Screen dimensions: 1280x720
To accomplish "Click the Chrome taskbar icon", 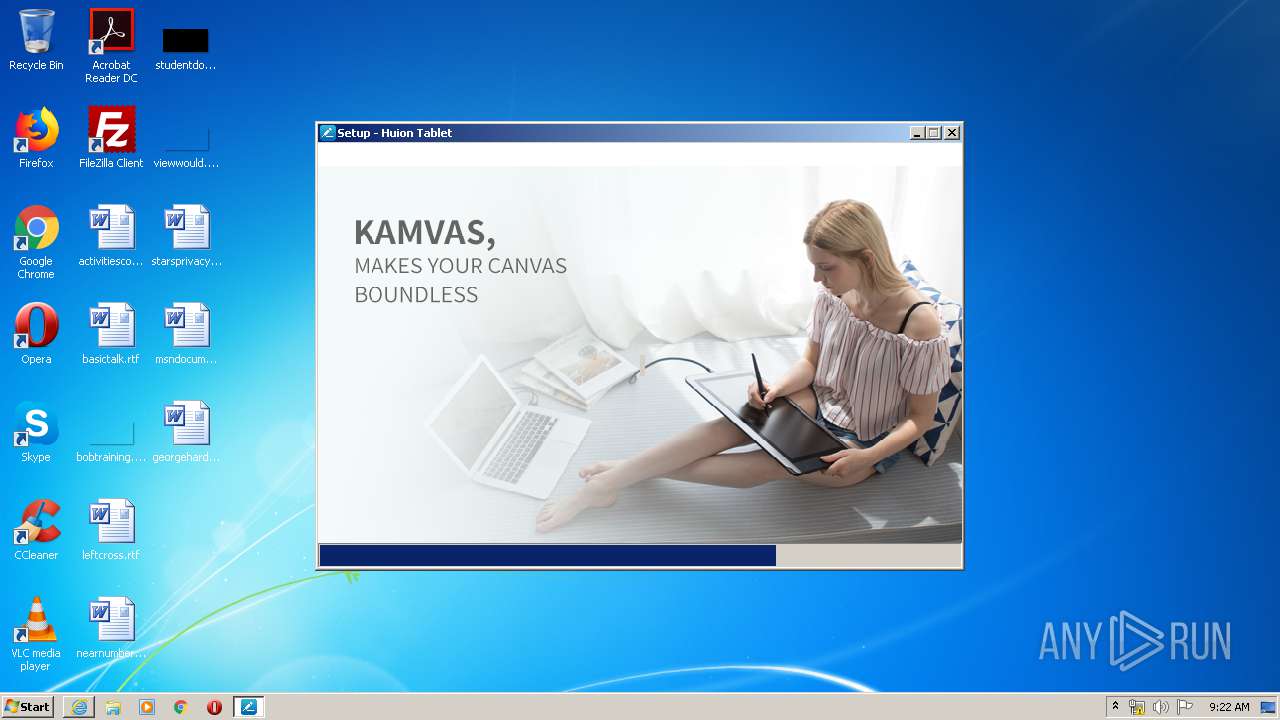I will (x=181, y=707).
